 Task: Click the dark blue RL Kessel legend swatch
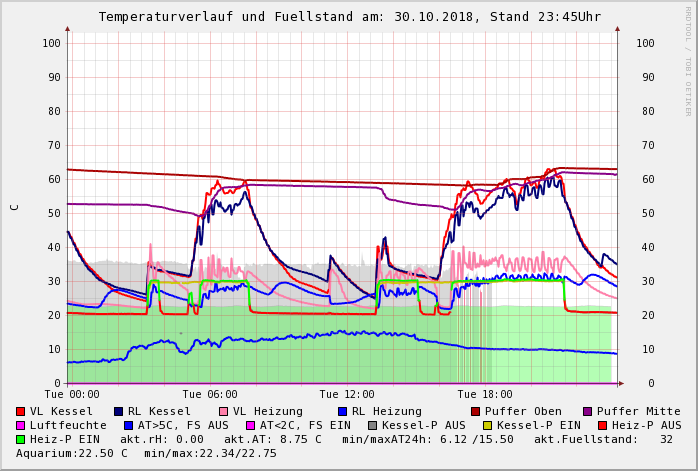click(x=118, y=411)
